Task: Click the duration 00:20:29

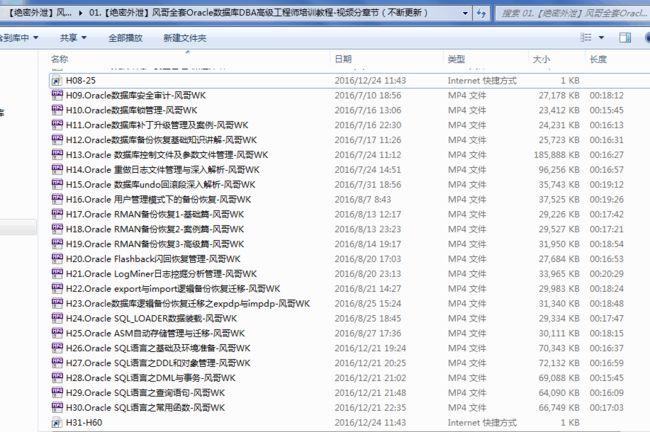Action: click(606, 274)
